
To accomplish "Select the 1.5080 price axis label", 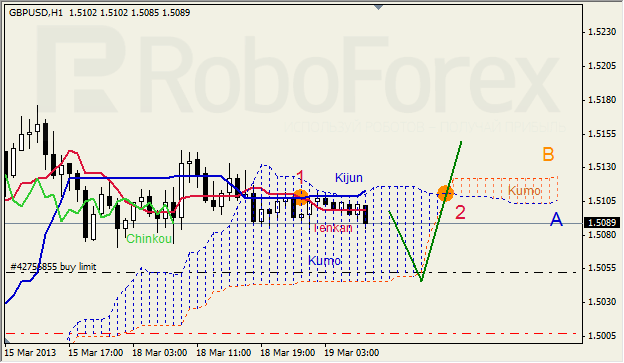I will [602, 234].
